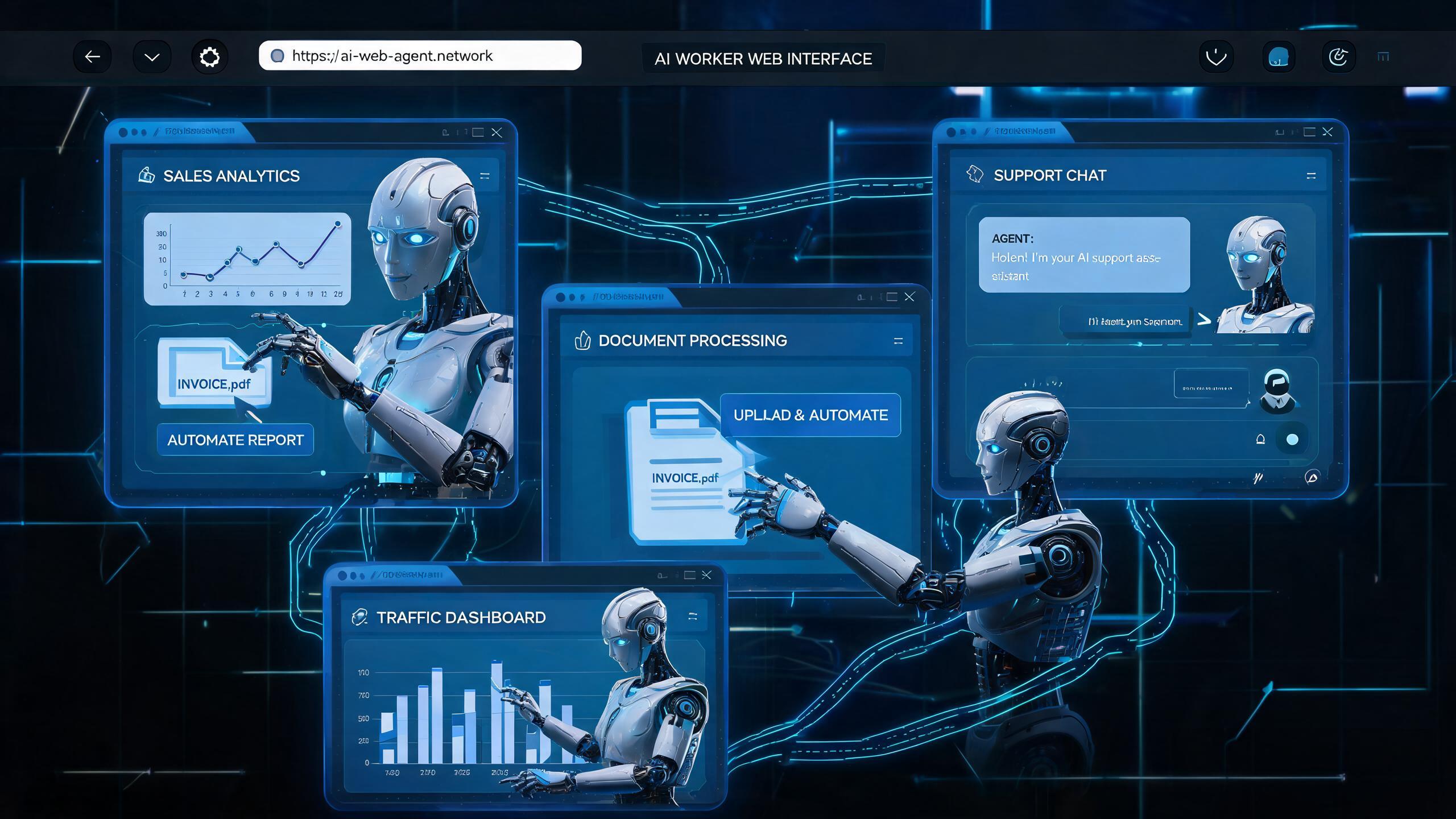Click the Automate Report button
1456x819 pixels.
point(235,439)
